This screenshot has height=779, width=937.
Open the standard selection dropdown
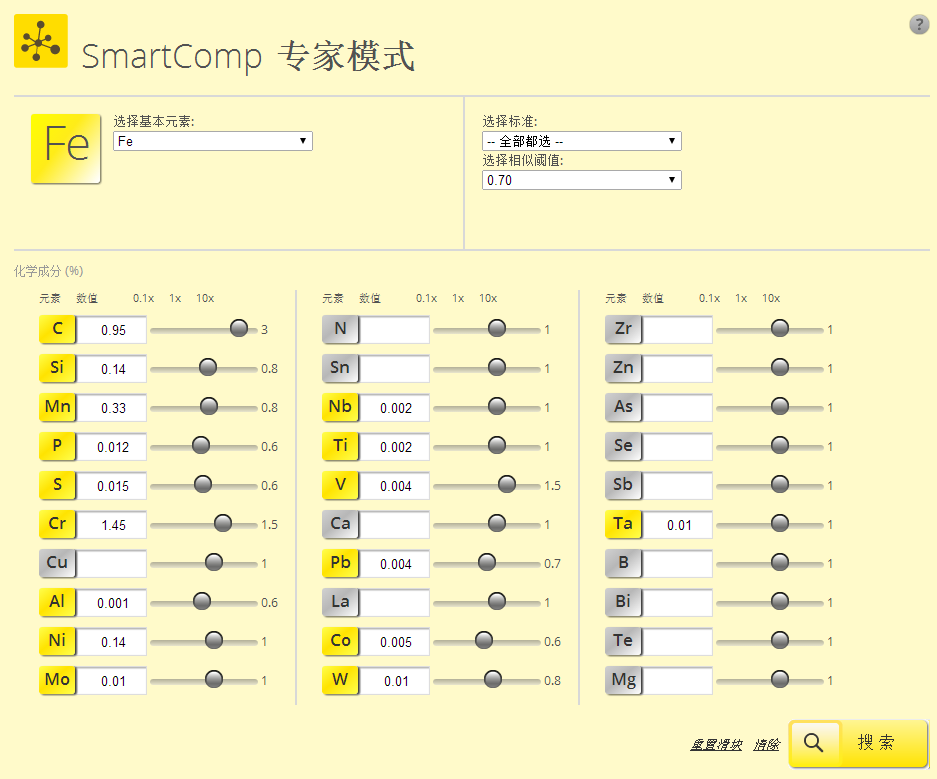(x=581, y=142)
